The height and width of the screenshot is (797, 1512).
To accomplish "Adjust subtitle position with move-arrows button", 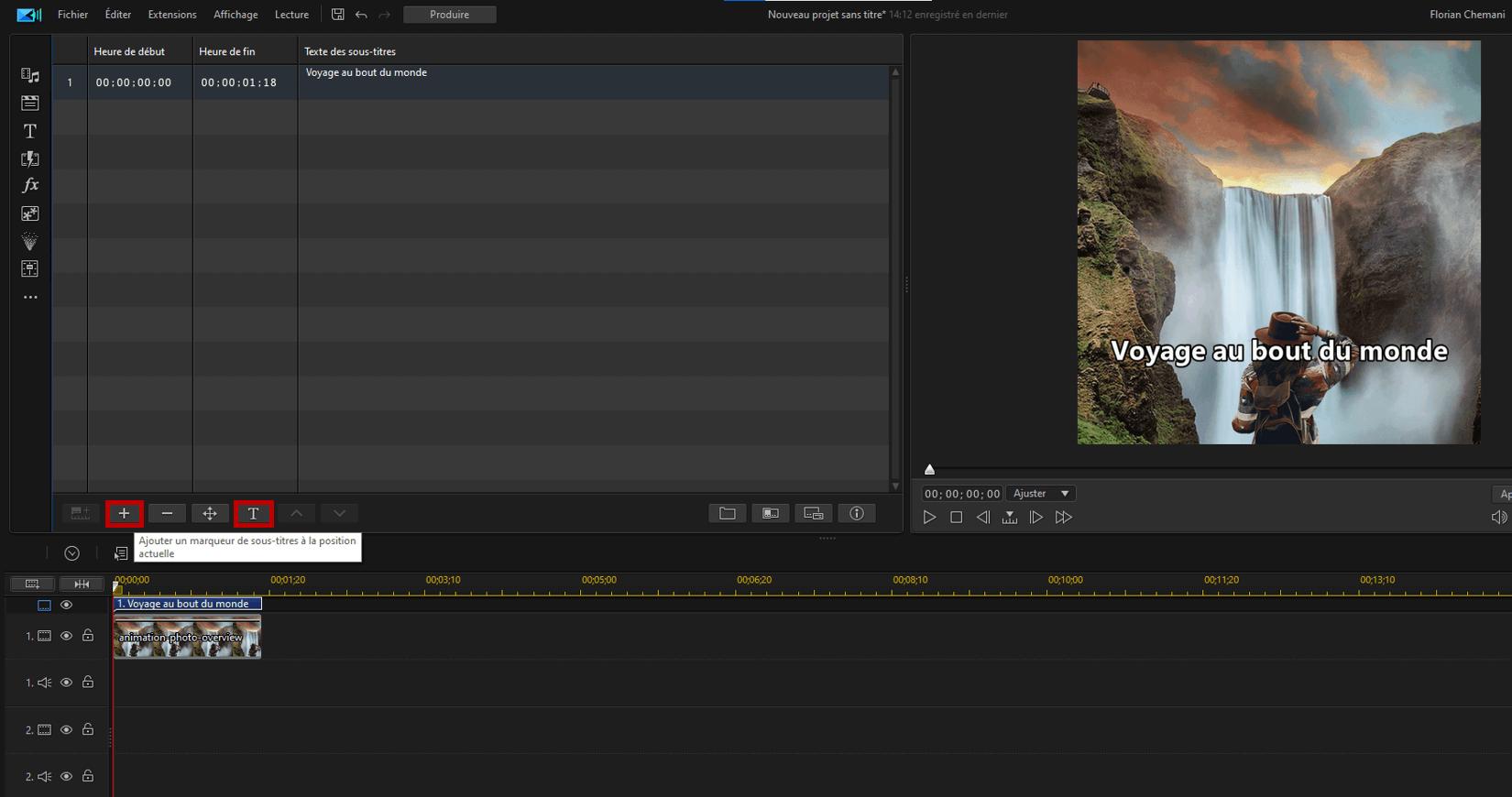I will [x=210, y=513].
